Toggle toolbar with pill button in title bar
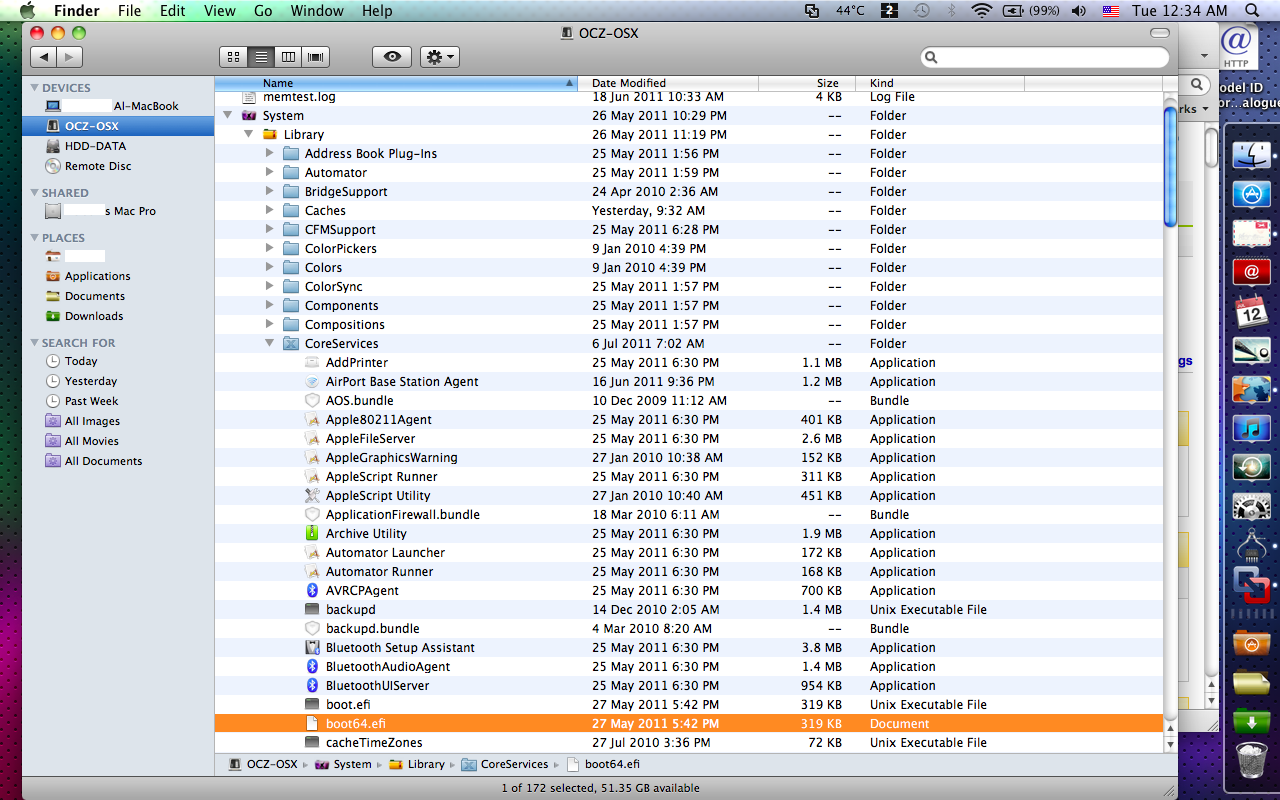 (1160, 33)
